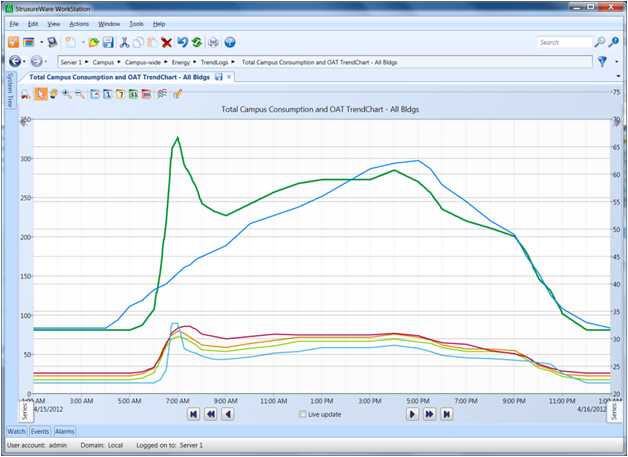Click the grey Forward navigation arrow
This screenshot has height=457, width=628.
point(36,61)
